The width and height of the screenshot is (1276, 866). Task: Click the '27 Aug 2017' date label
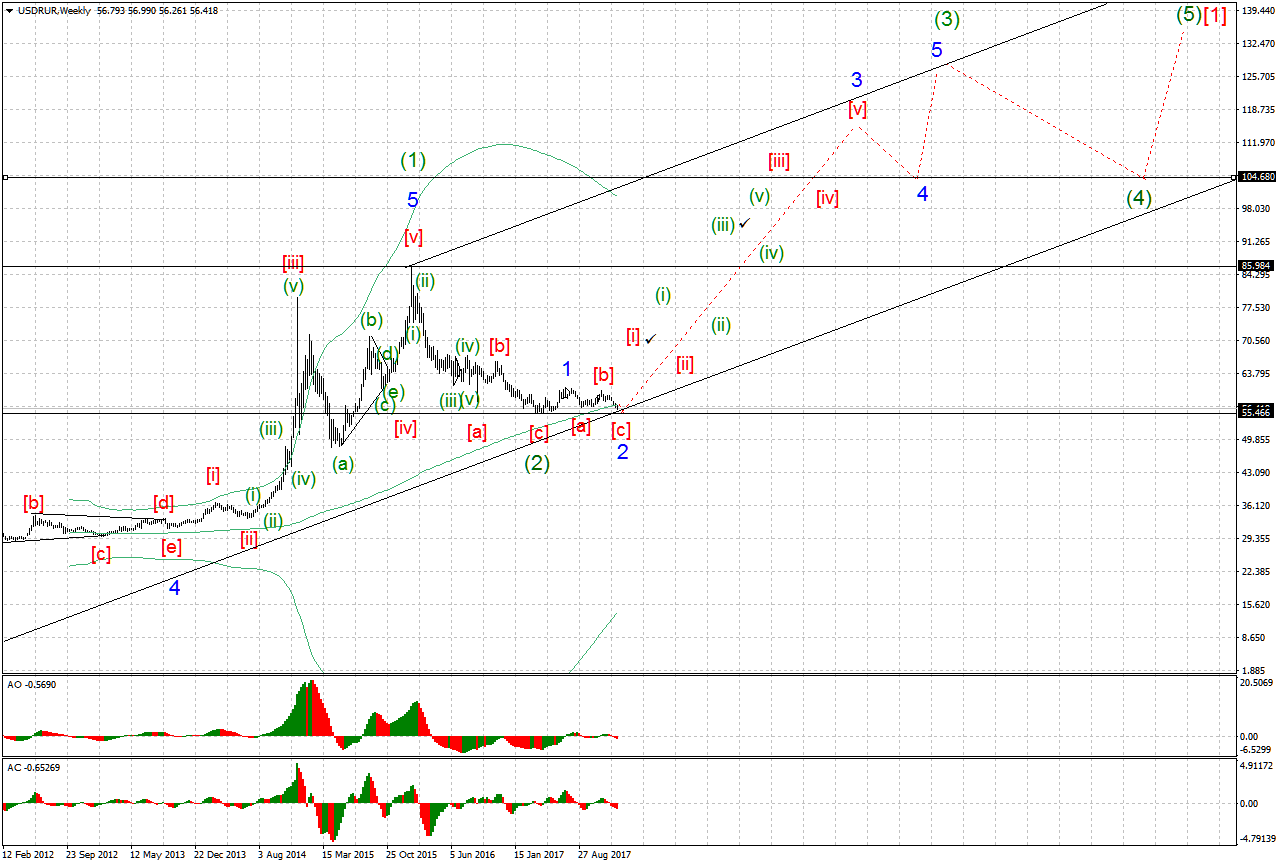point(603,855)
